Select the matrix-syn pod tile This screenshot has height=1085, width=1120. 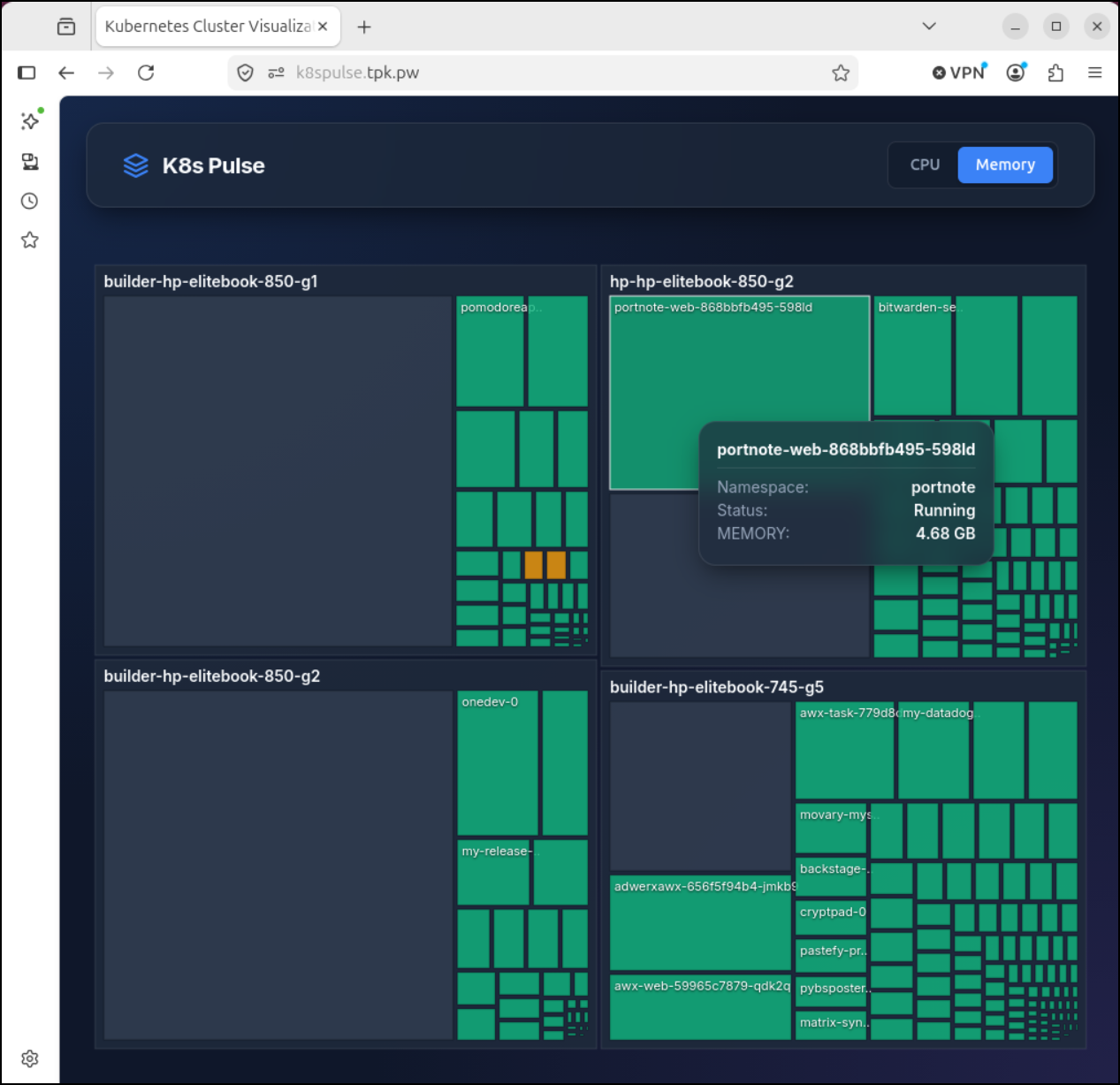click(831, 1027)
